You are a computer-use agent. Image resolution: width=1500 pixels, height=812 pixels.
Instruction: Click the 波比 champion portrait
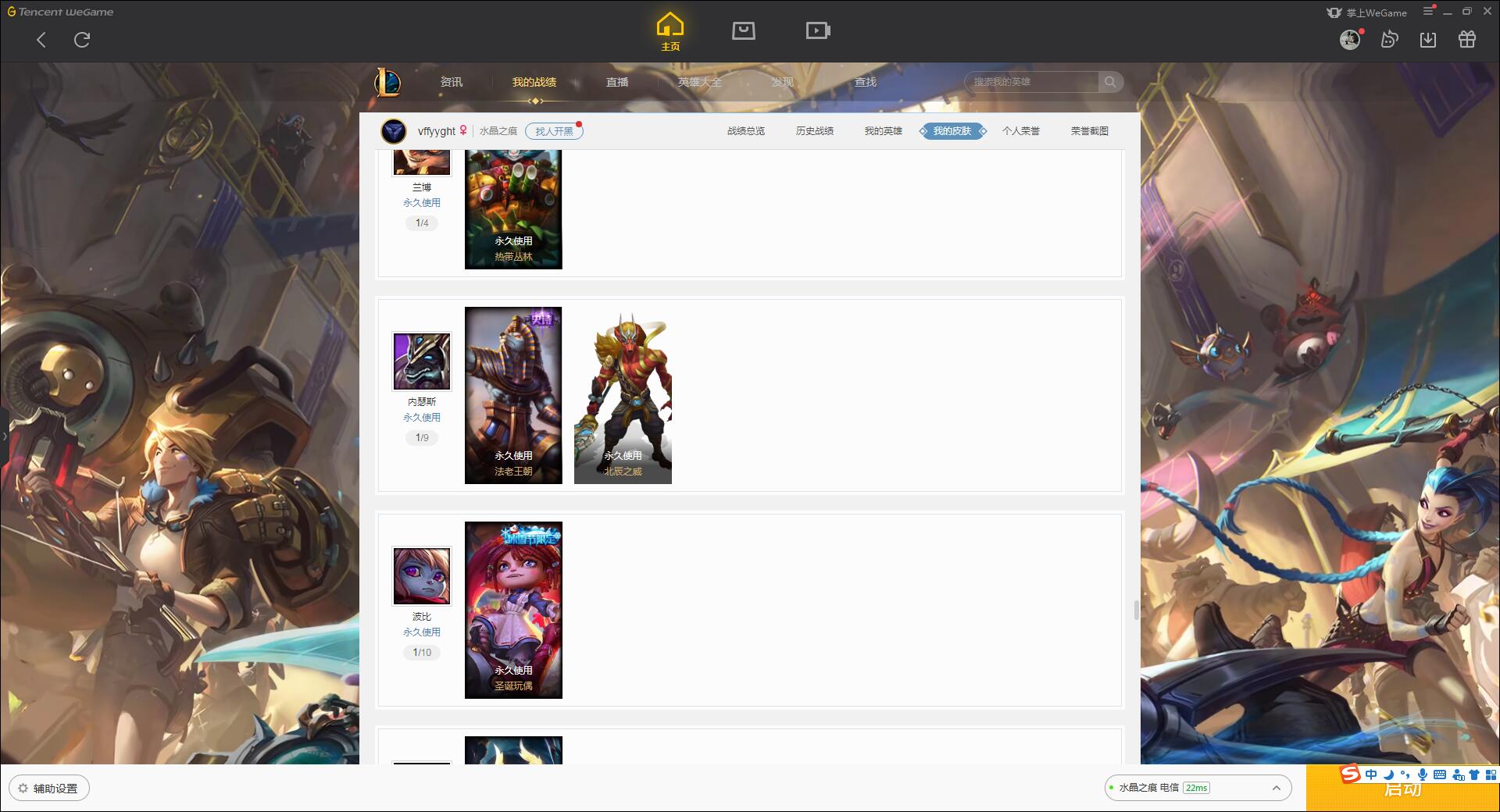(x=422, y=576)
